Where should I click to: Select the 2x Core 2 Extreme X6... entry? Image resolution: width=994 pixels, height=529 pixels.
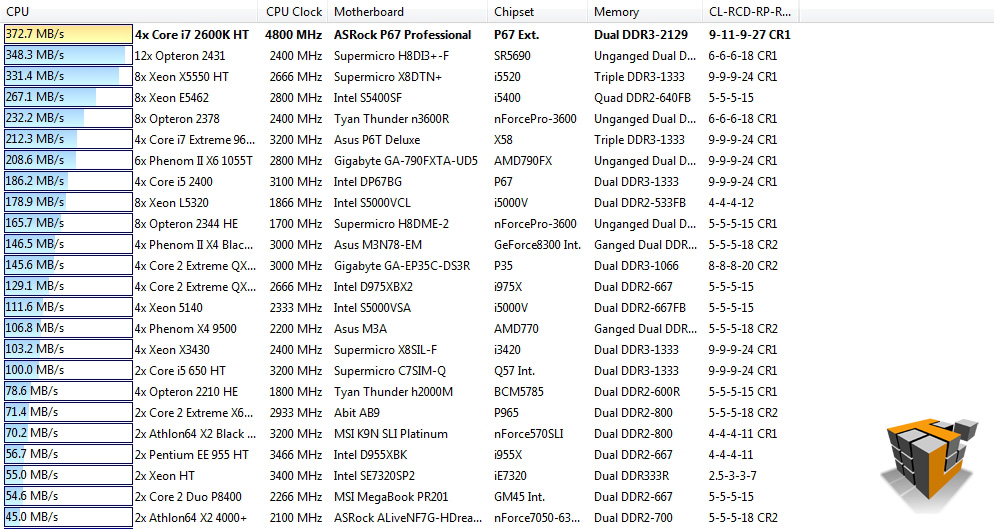(194, 413)
